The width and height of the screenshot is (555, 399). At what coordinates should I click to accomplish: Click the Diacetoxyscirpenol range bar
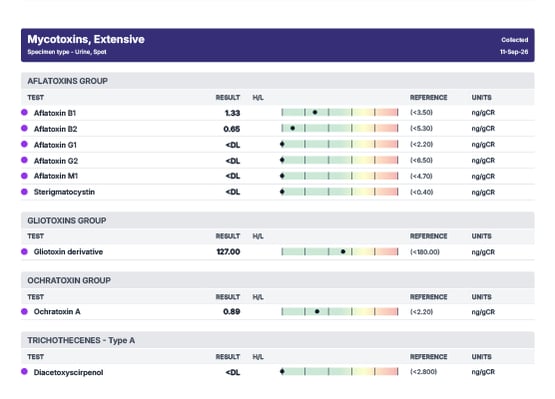pyautogui.click(x=340, y=372)
